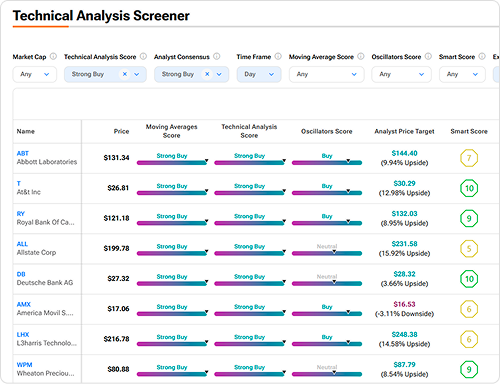This screenshot has height=384, width=500.
Task: Open the Smart Score Any dropdown
Action: [462, 74]
